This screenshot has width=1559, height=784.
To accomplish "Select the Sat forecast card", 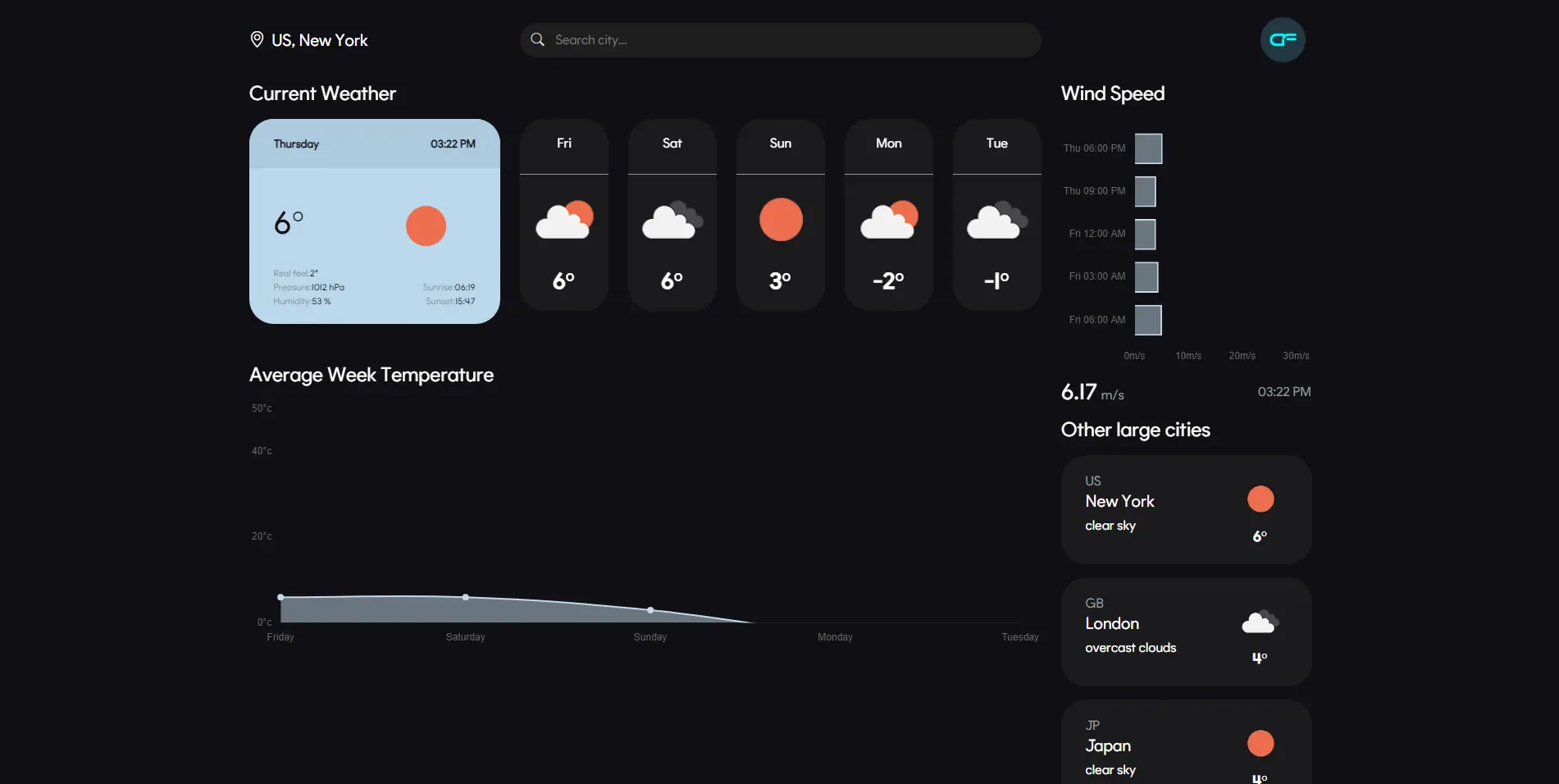I will [x=672, y=215].
